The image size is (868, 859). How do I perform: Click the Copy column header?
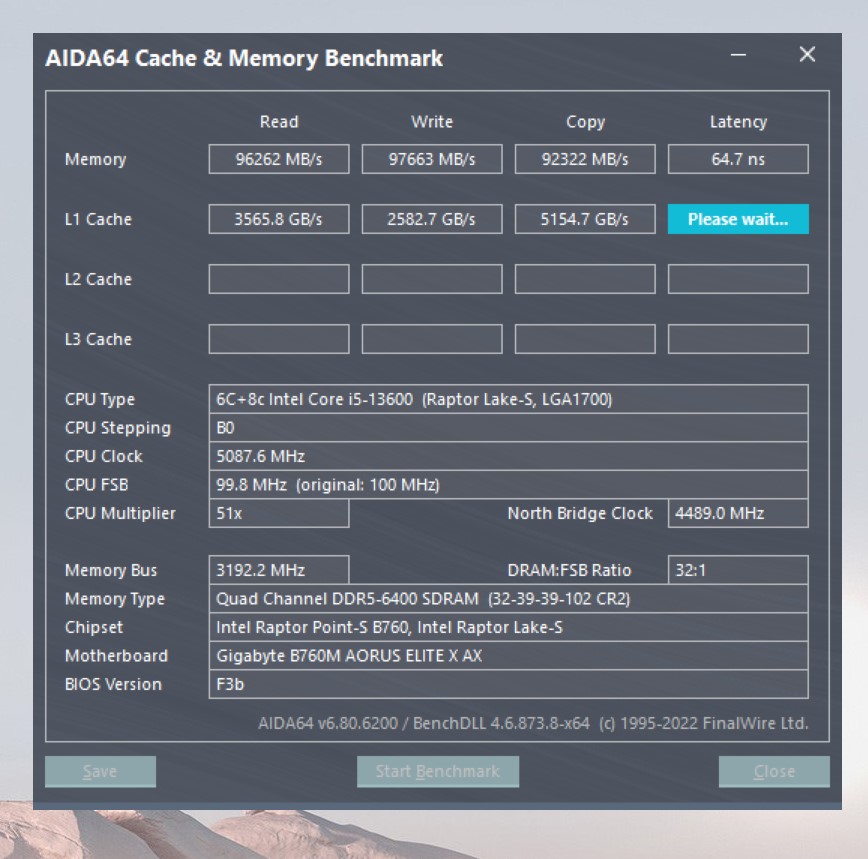click(585, 122)
